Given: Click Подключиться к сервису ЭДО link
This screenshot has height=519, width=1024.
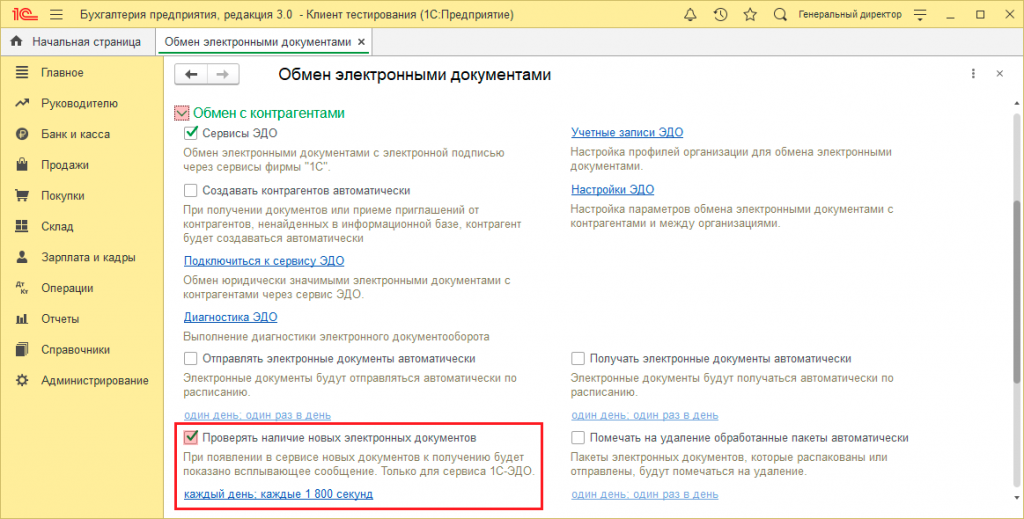Looking at the screenshot, I should click(x=264, y=260).
